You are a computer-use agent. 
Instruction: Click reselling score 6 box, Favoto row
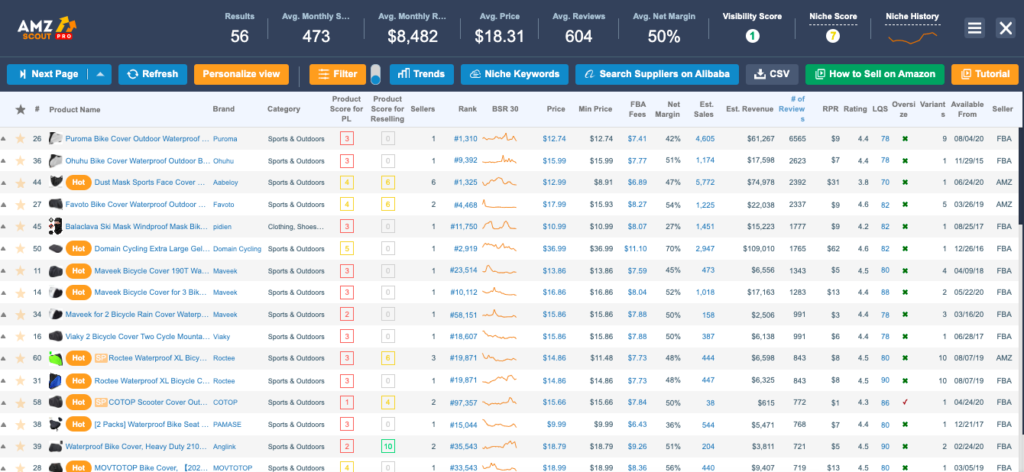coord(389,204)
